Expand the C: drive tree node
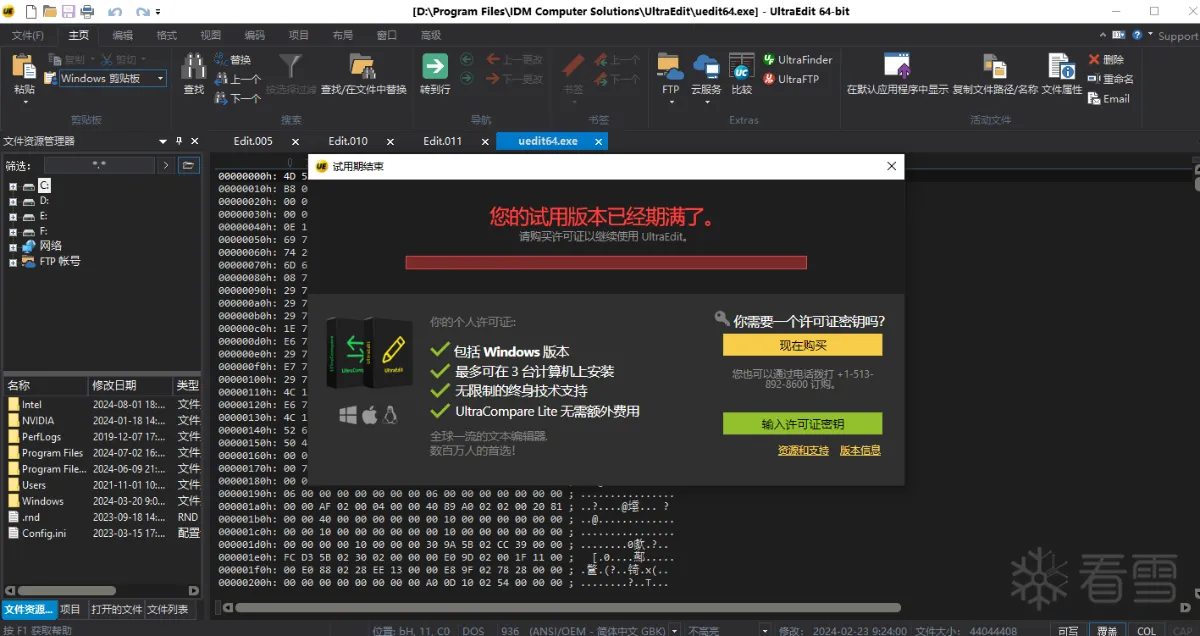This screenshot has width=1200, height=636. [x=13, y=186]
